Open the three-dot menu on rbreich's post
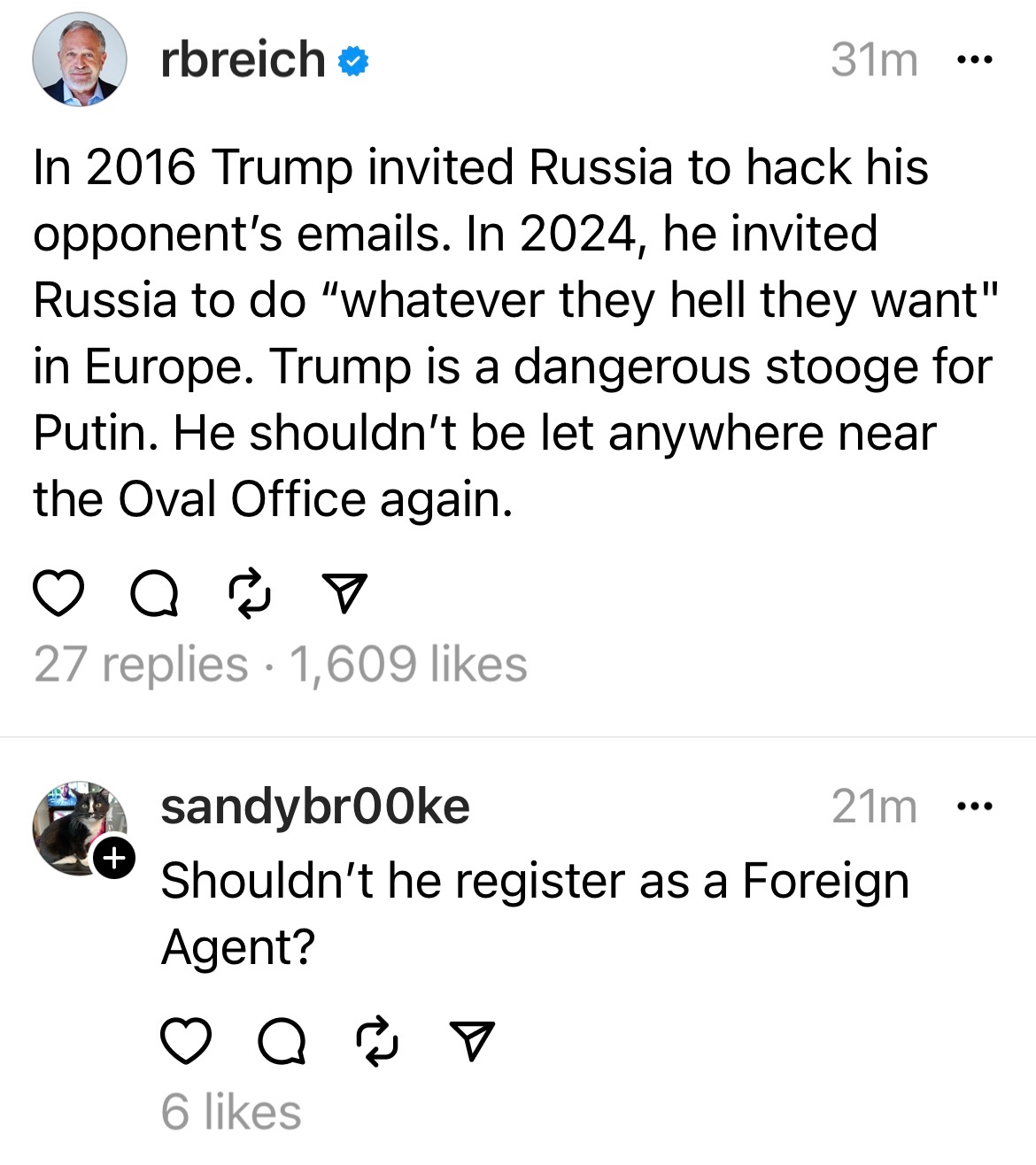The height and width of the screenshot is (1165, 1036). 976,60
